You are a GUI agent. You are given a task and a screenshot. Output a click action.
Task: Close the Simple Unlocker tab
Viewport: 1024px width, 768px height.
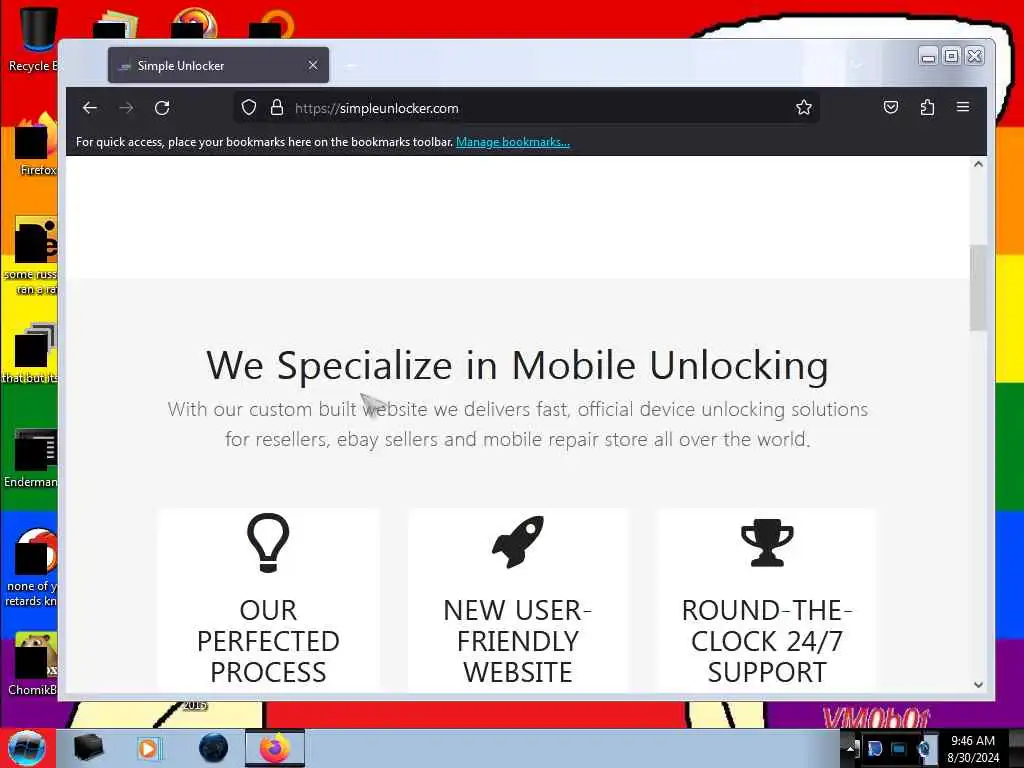point(313,65)
